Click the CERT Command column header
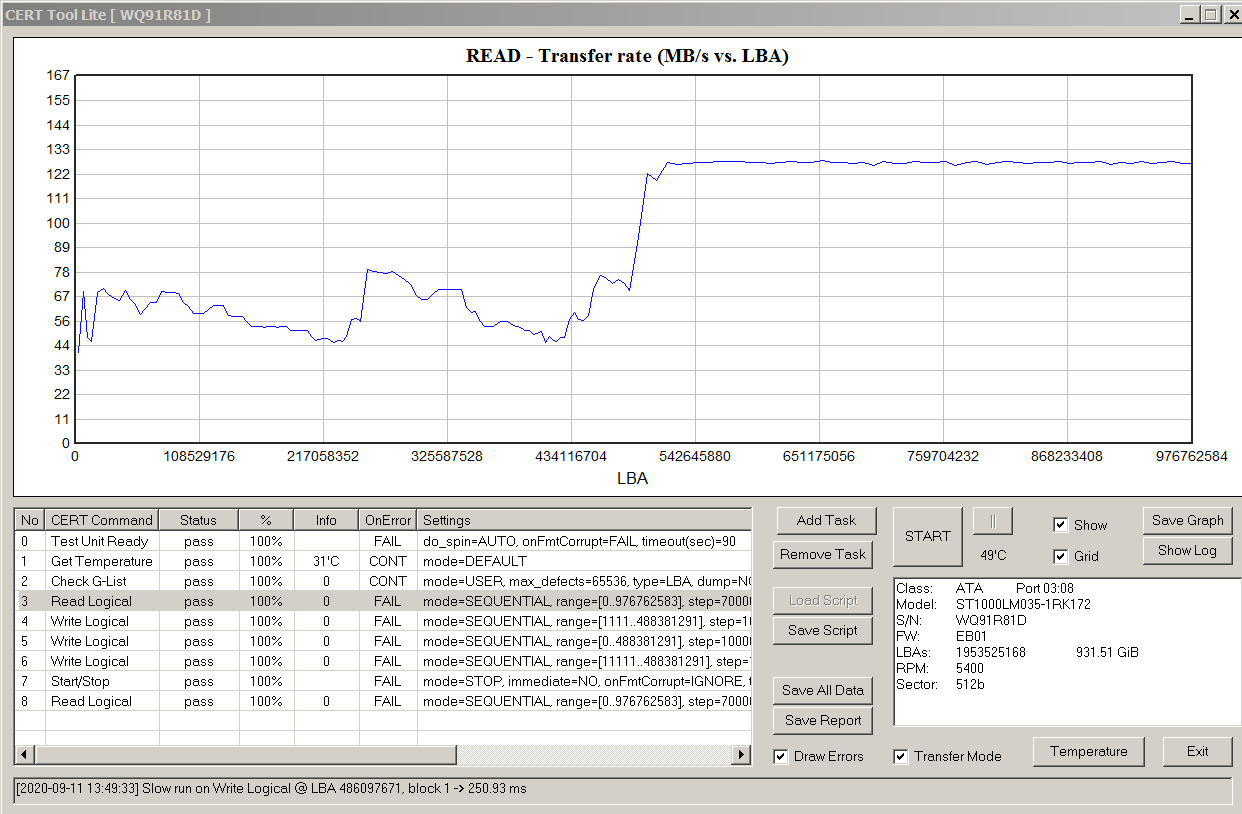The width and height of the screenshot is (1242, 814). (x=102, y=520)
